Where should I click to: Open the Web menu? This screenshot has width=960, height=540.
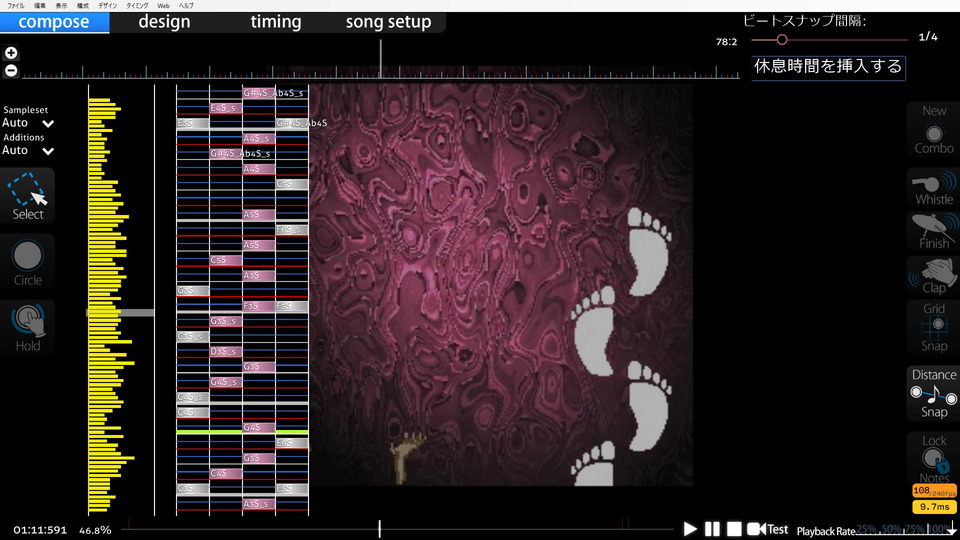(163, 6)
